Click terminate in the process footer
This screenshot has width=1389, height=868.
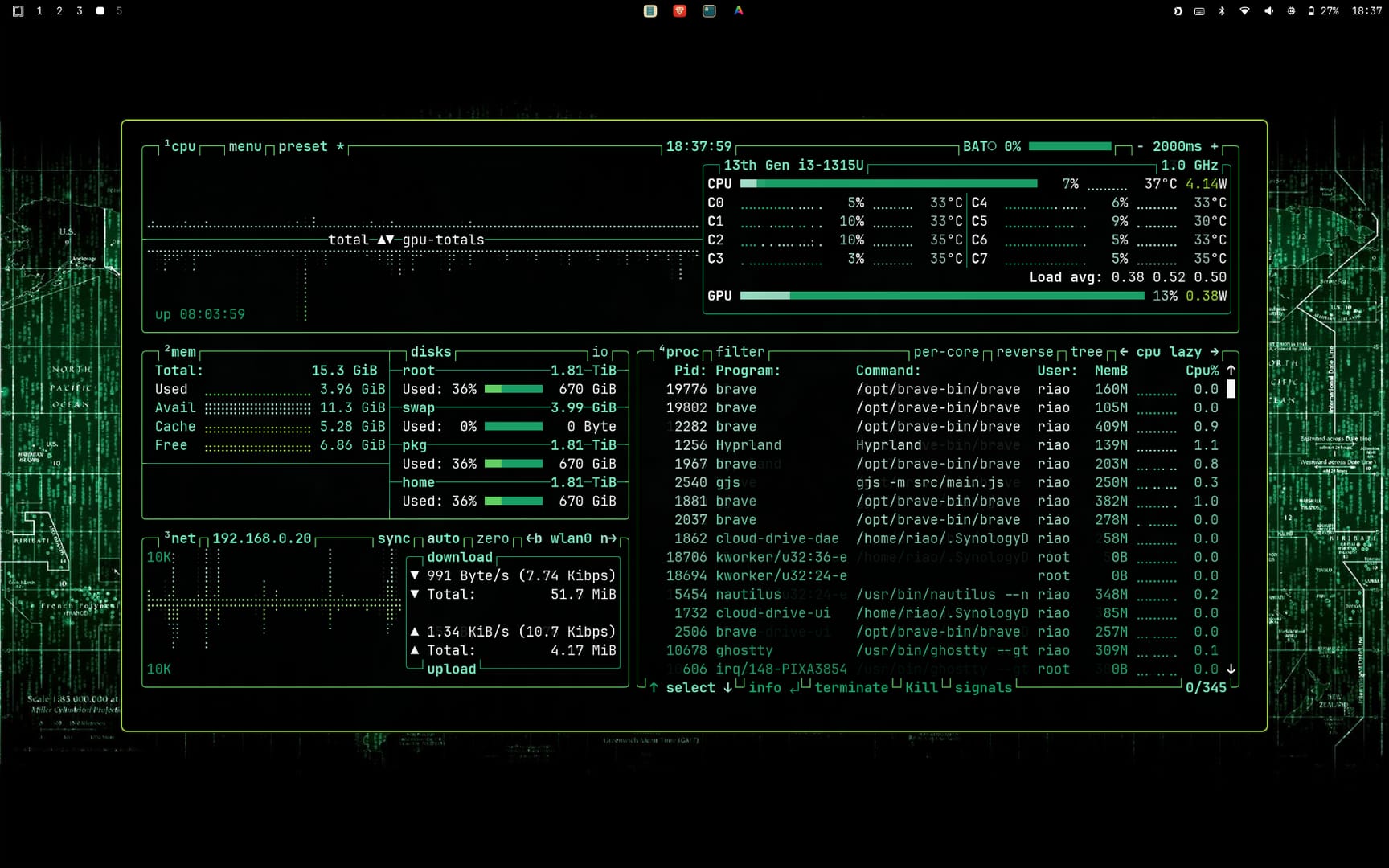(x=850, y=688)
